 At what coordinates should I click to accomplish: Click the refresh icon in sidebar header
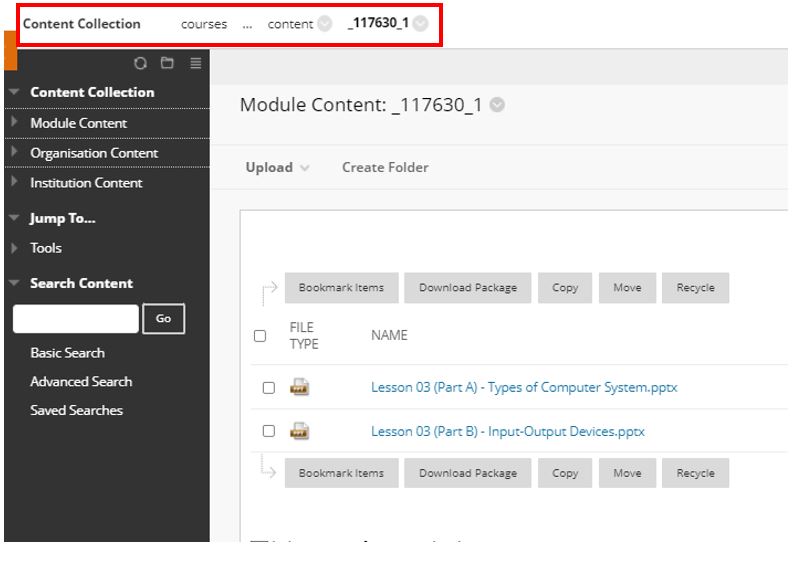pos(140,63)
